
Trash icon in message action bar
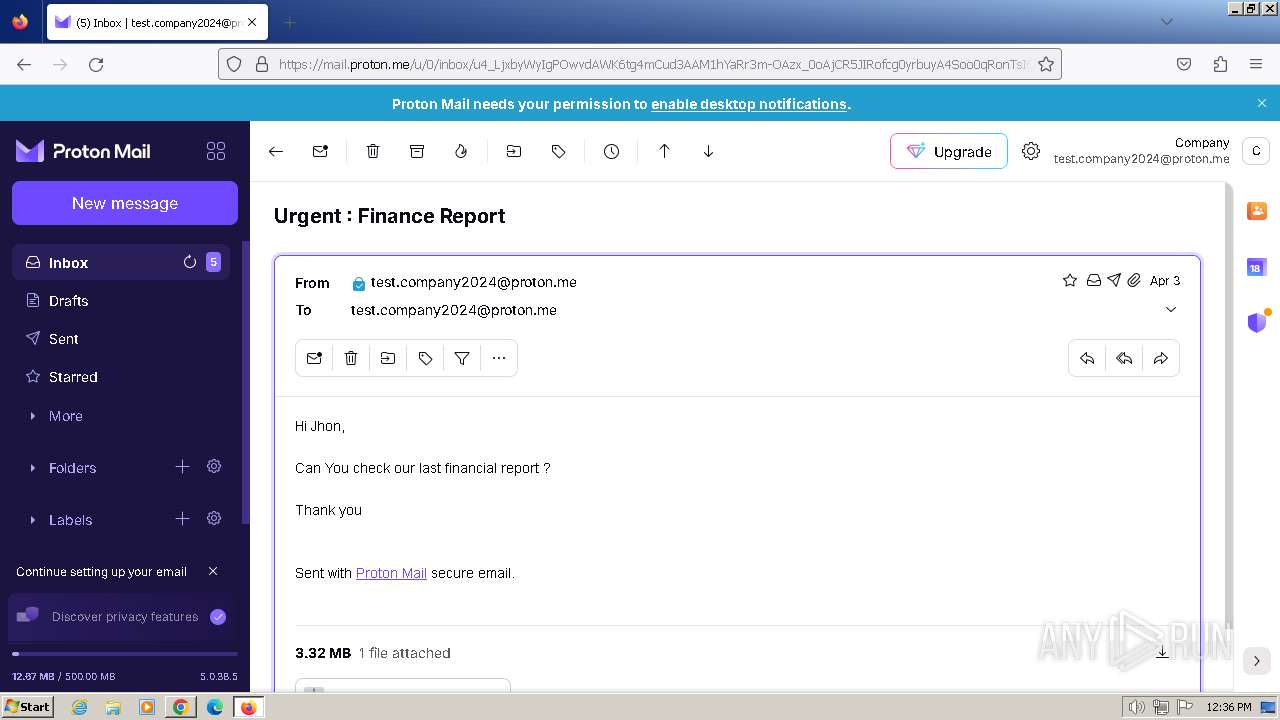[351, 358]
